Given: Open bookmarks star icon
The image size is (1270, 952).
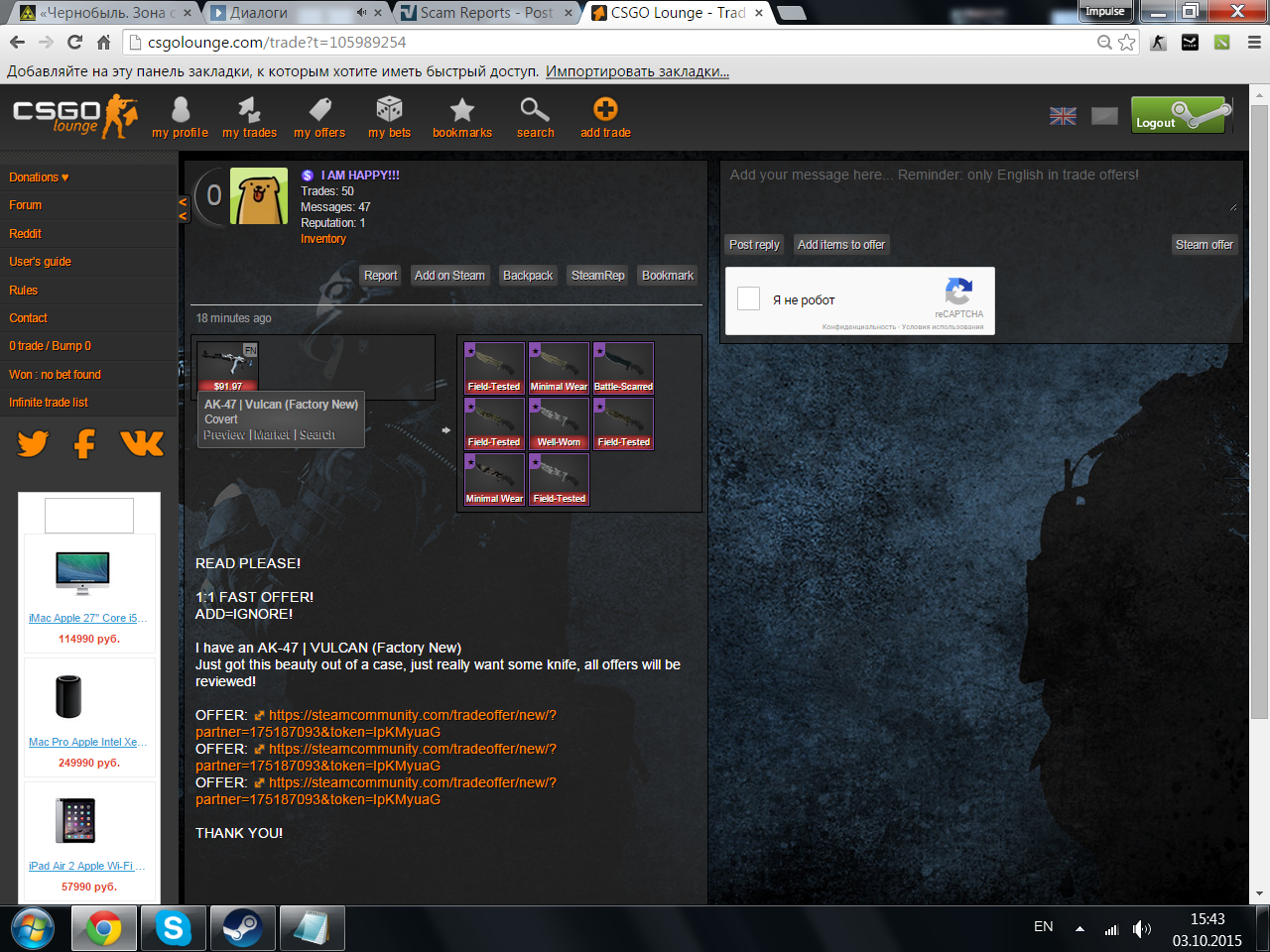Looking at the screenshot, I should (462, 109).
